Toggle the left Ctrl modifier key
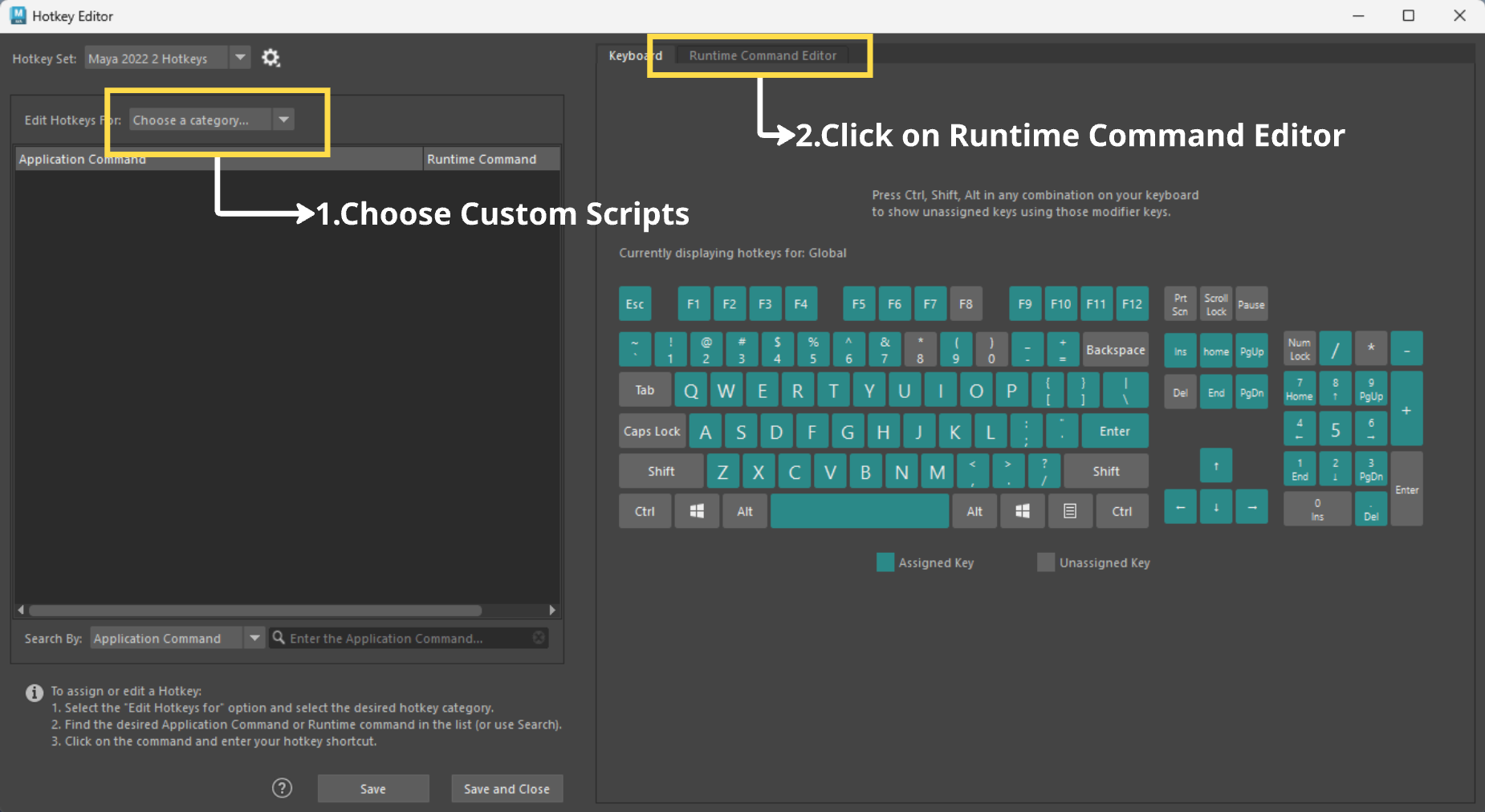This screenshot has height=812, width=1485. pos(645,511)
